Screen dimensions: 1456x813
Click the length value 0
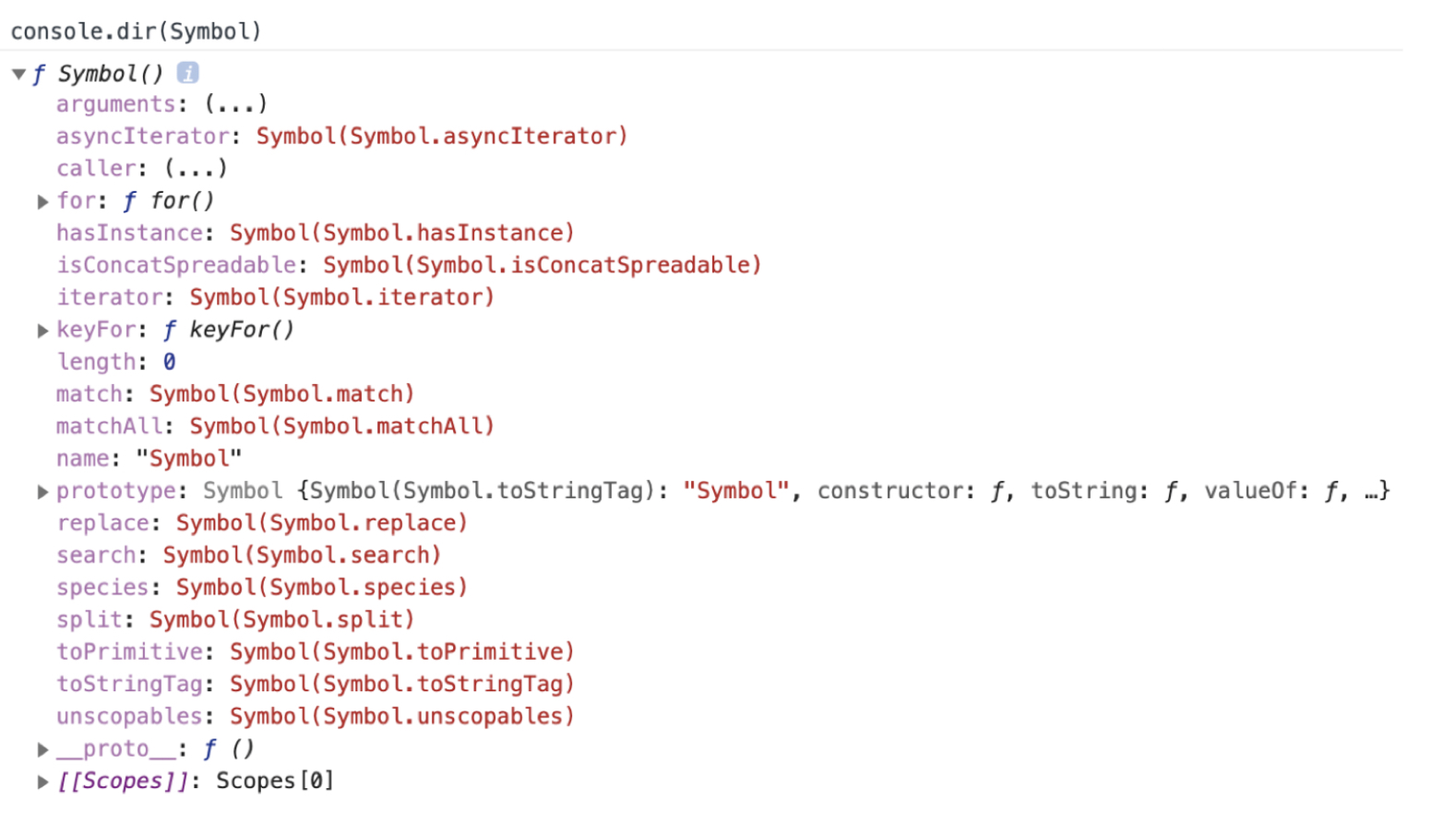click(x=170, y=363)
